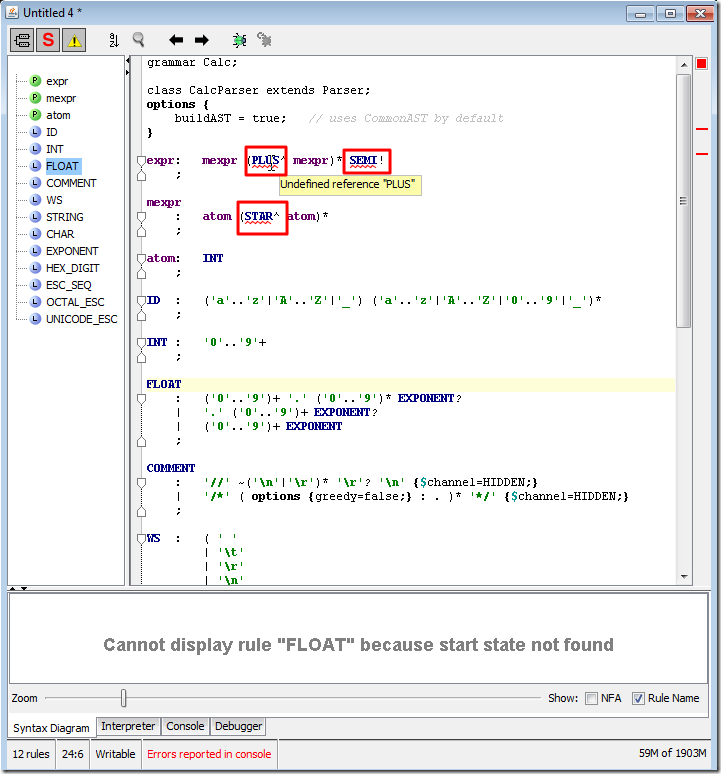This screenshot has height=774, width=721.
Task: Select the CHAR rule in tree
Action: pos(60,234)
